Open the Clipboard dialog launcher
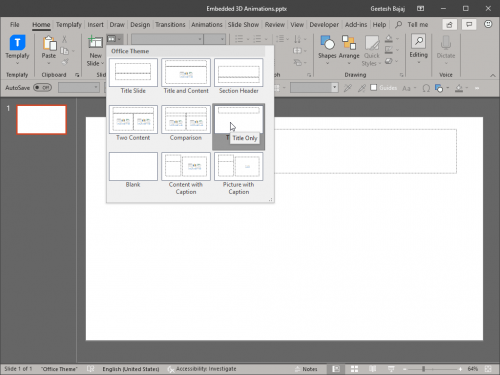Screen dimensions: 500x375 [x=77, y=75]
